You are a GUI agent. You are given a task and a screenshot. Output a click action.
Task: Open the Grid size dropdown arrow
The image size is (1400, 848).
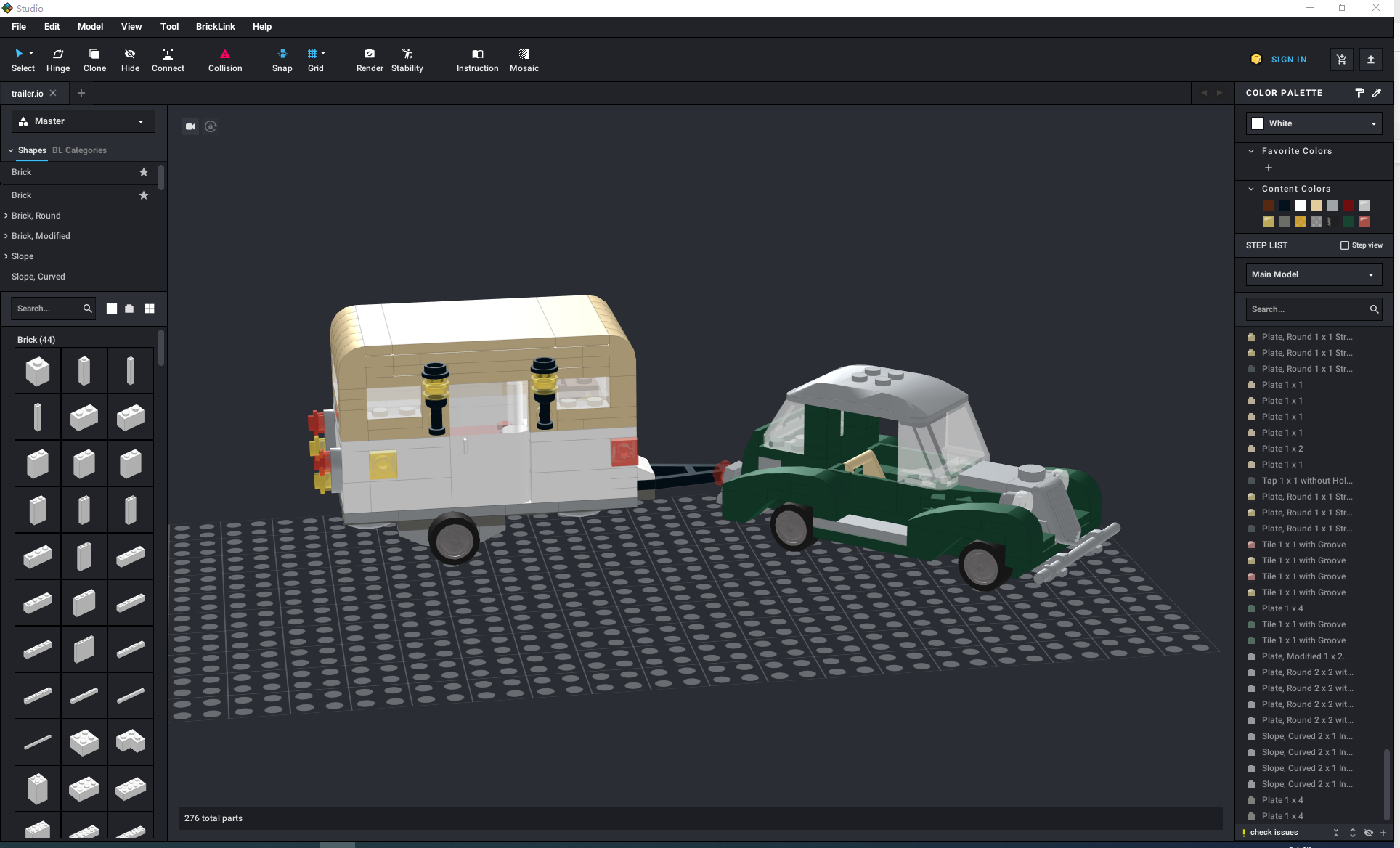323,53
